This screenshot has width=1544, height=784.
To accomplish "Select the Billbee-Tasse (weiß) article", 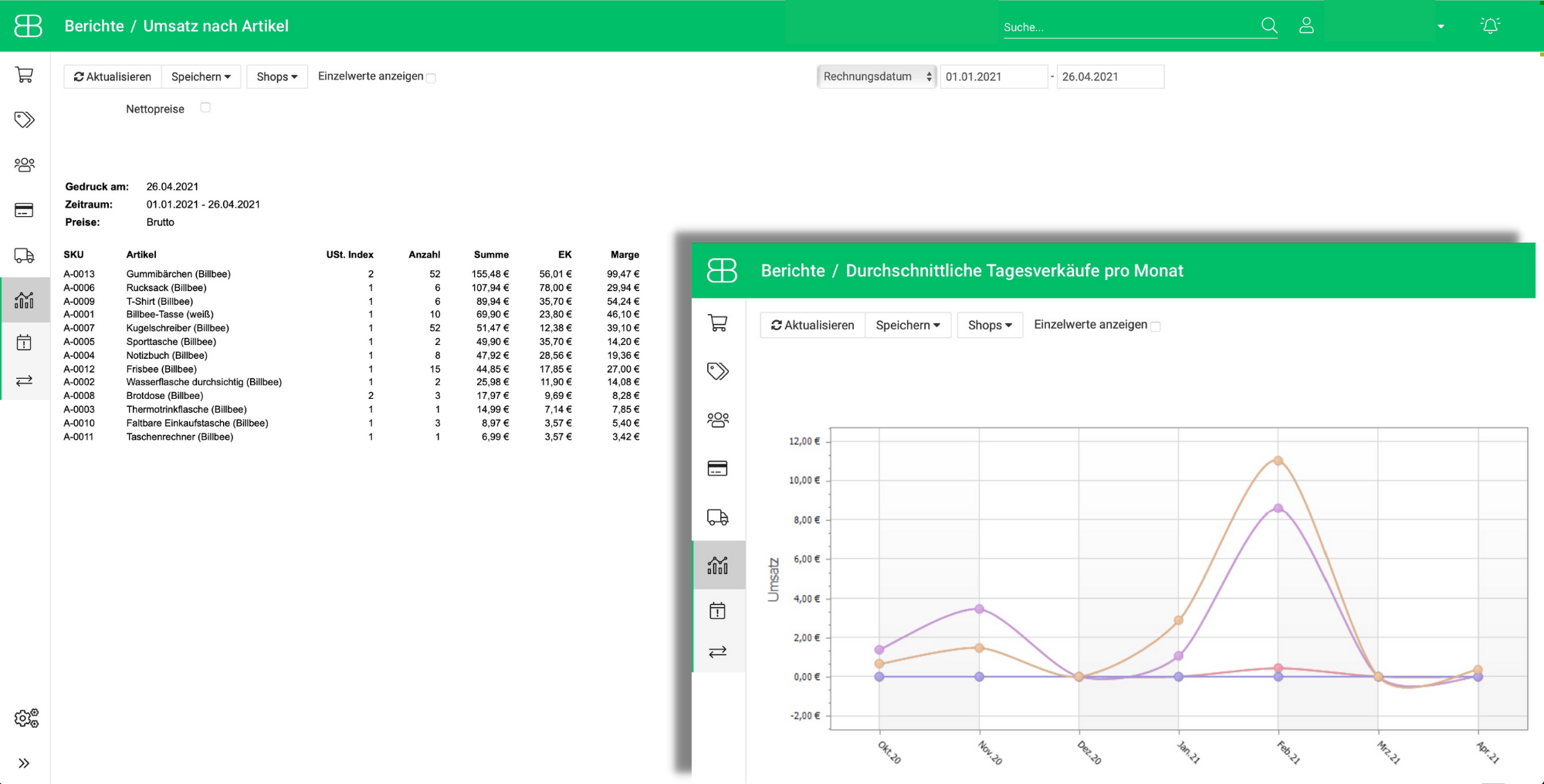I will [170, 314].
